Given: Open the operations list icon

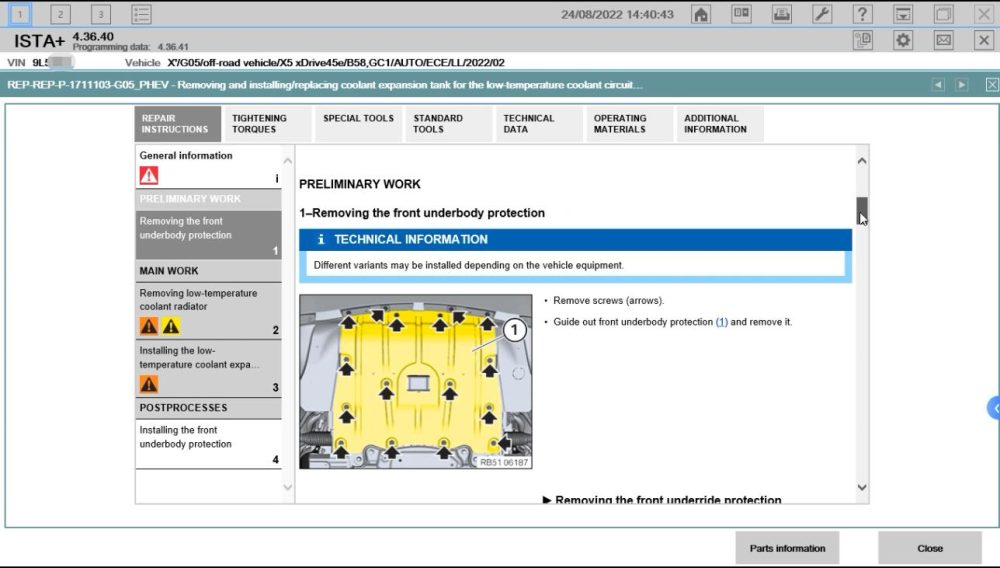Looking at the screenshot, I should coord(141,14).
